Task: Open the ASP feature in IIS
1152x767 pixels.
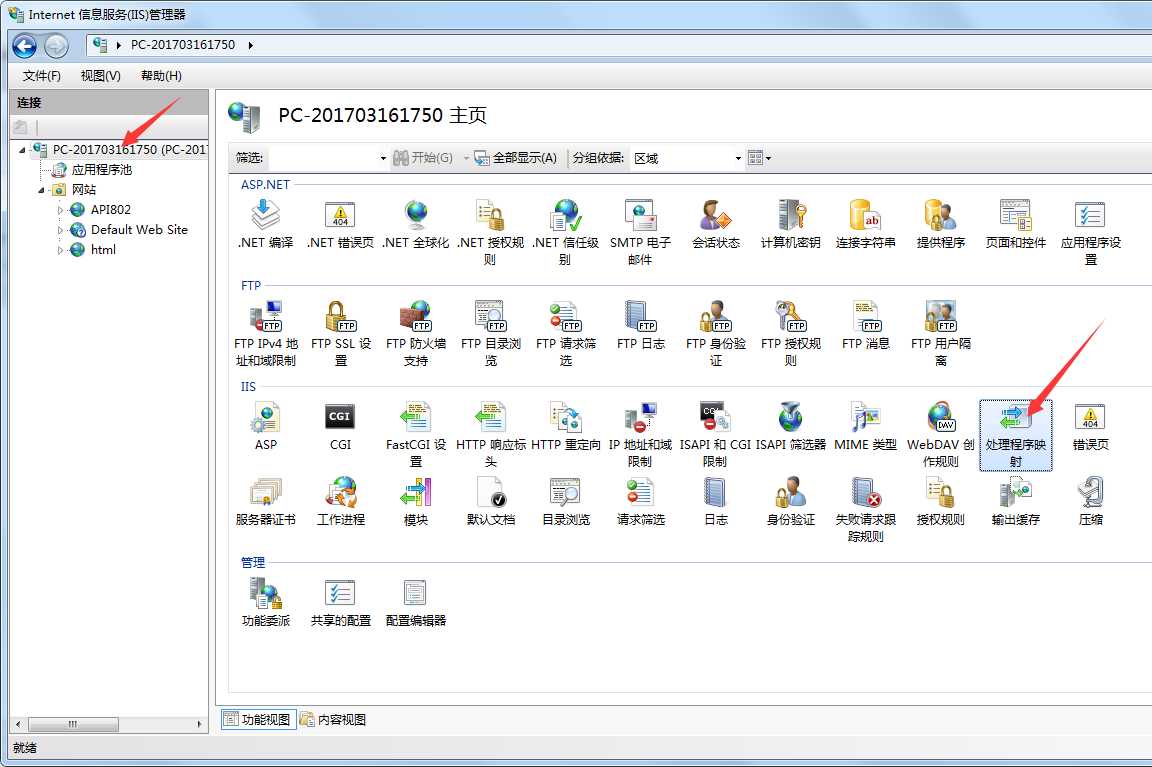Action: pos(265,427)
